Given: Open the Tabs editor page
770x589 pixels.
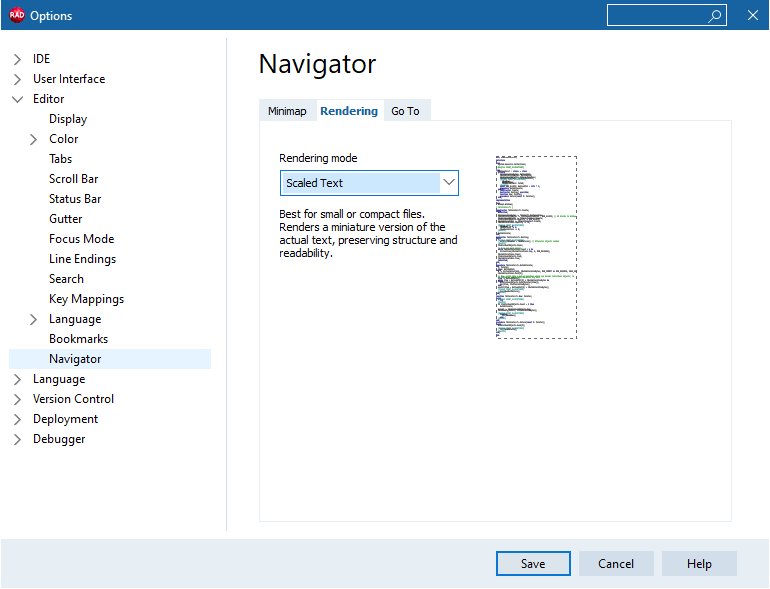Looking at the screenshot, I should 60,159.
